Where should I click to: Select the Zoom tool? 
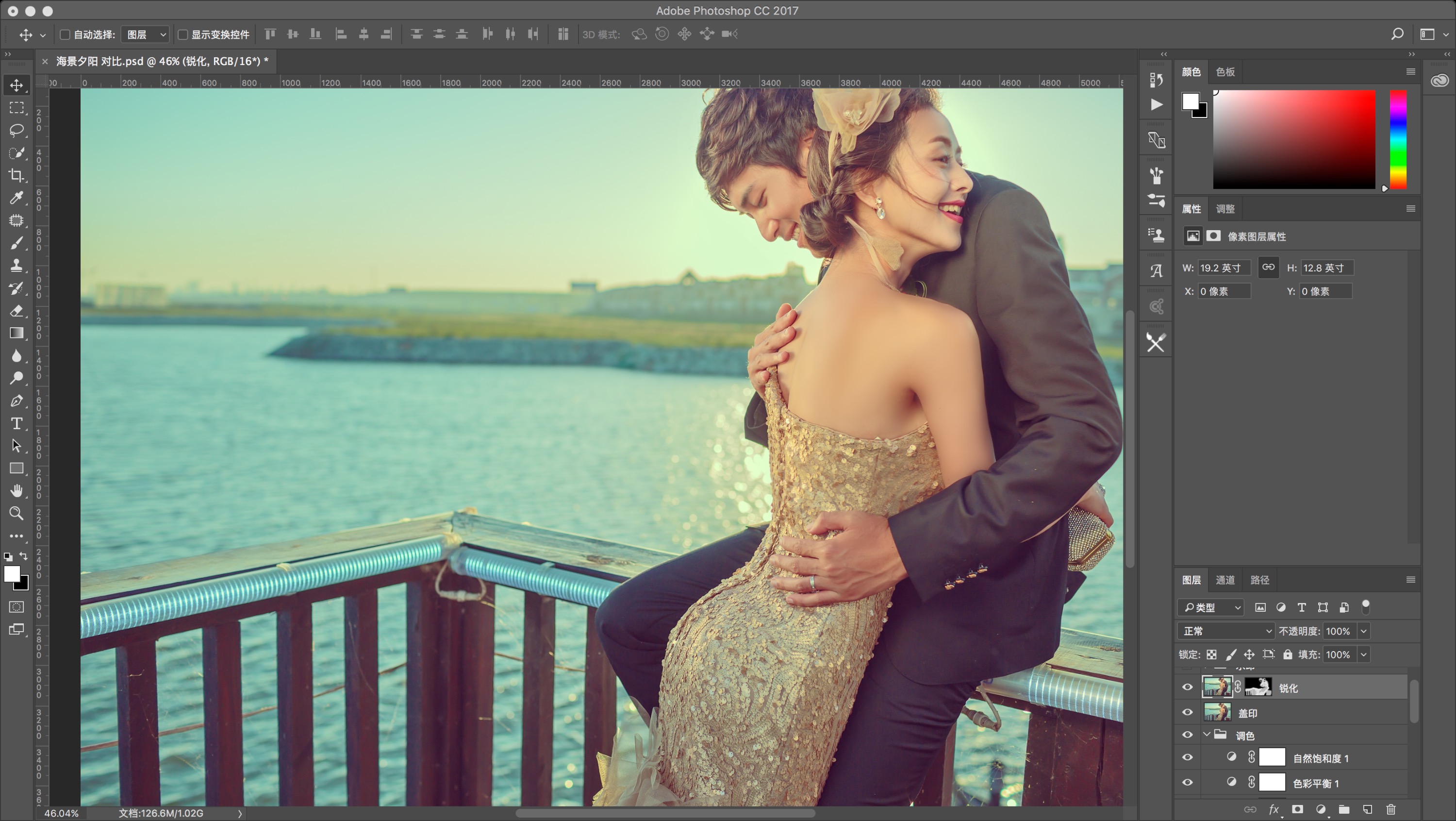pyautogui.click(x=17, y=513)
